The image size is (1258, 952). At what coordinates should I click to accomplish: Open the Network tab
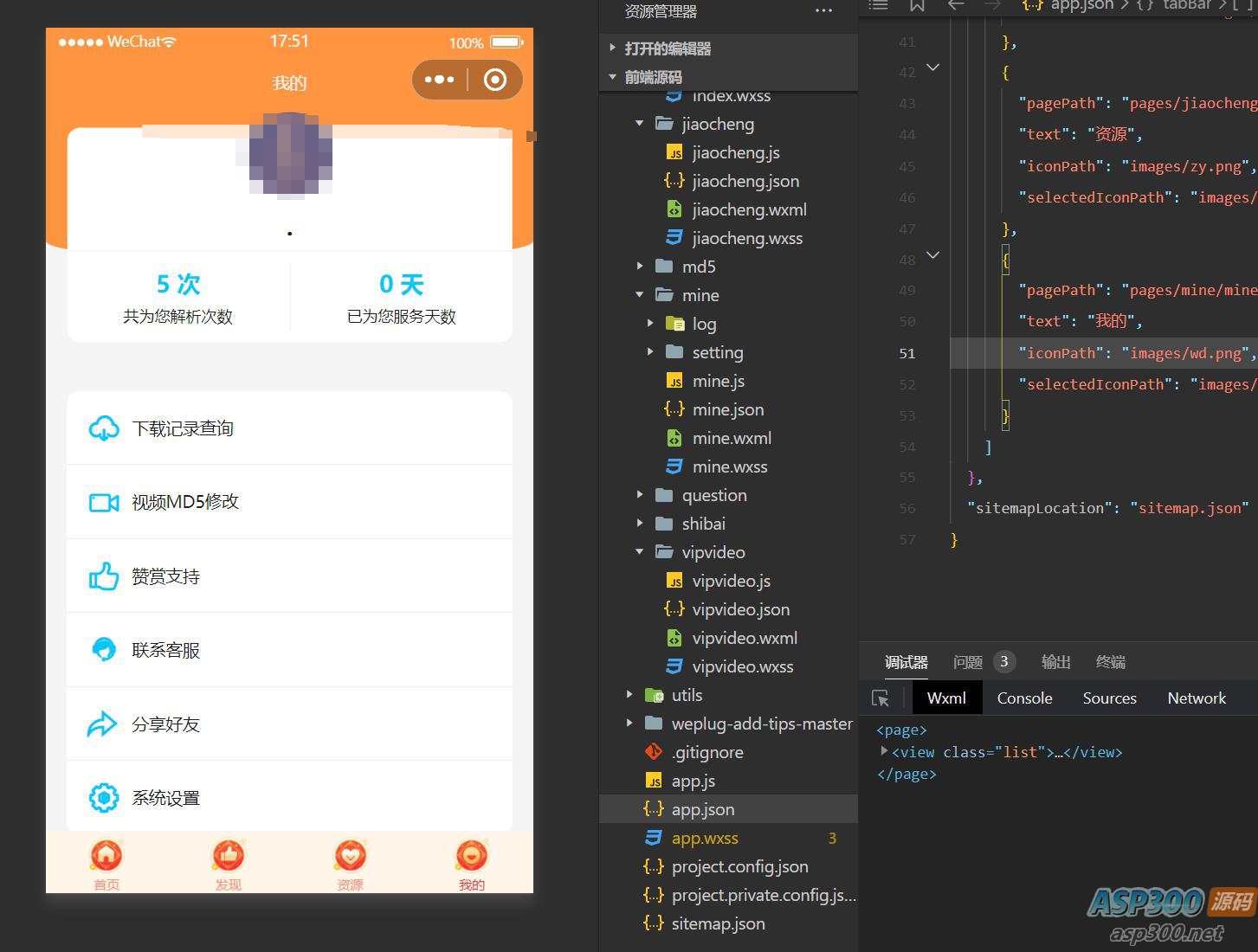coord(1197,698)
